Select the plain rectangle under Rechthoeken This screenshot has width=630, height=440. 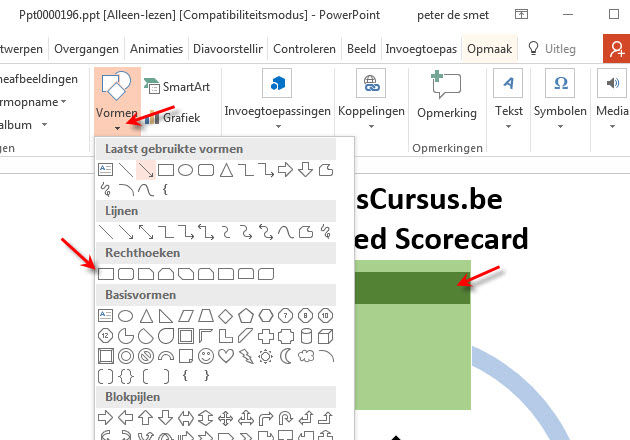[106, 274]
